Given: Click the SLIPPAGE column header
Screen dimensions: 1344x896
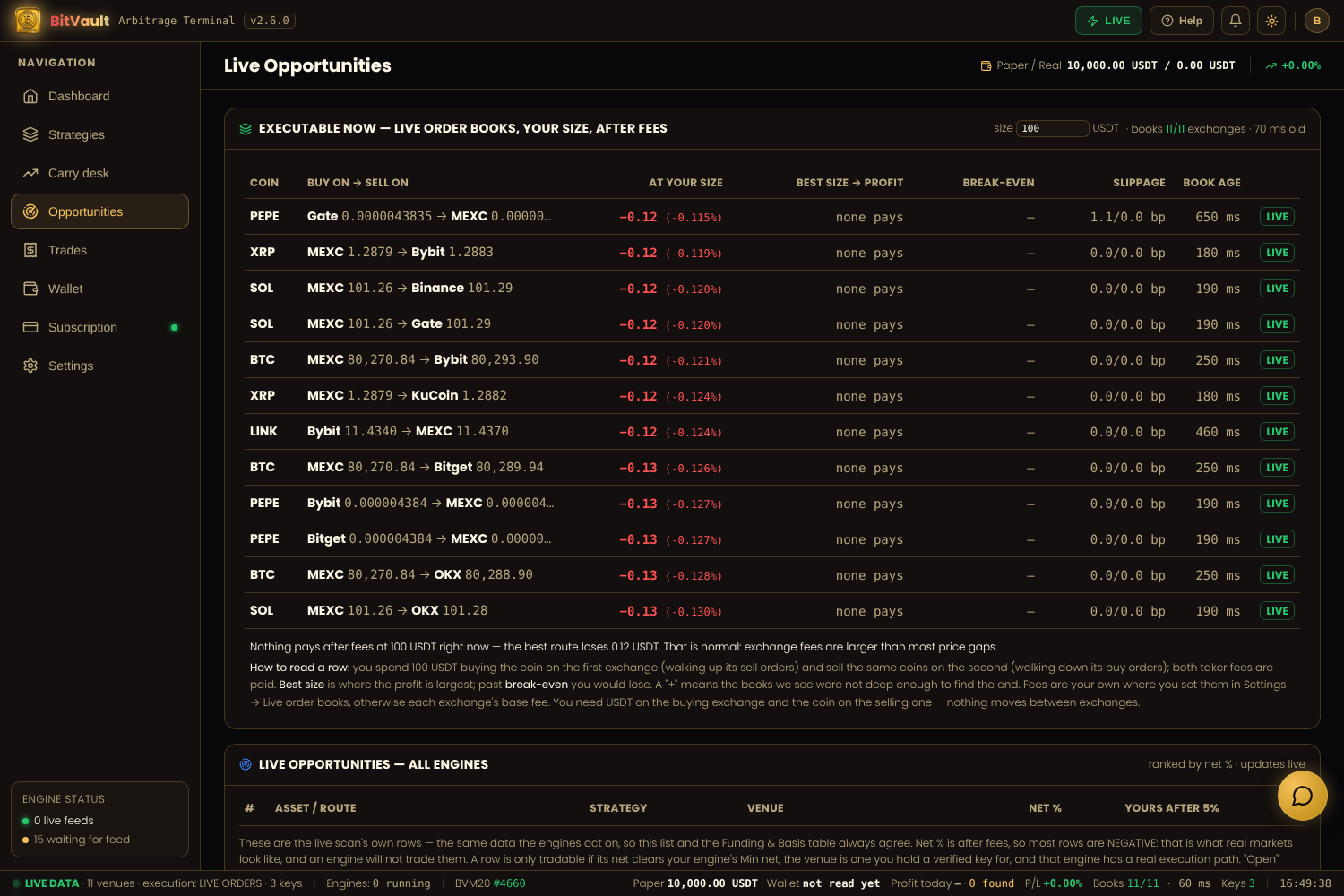Looking at the screenshot, I should tap(1139, 183).
